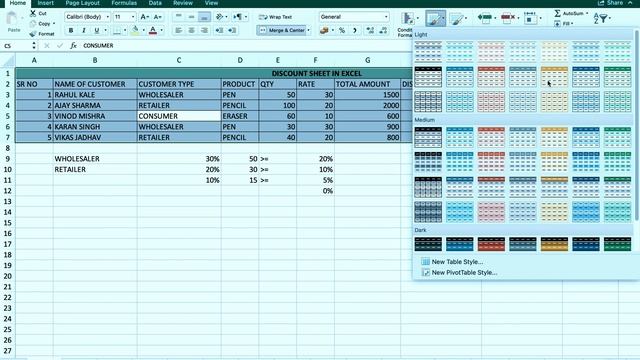The image size is (640, 360).
Task: Click the DISCOUNT SHEET IN EXCEL title
Action: coord(316,73)
